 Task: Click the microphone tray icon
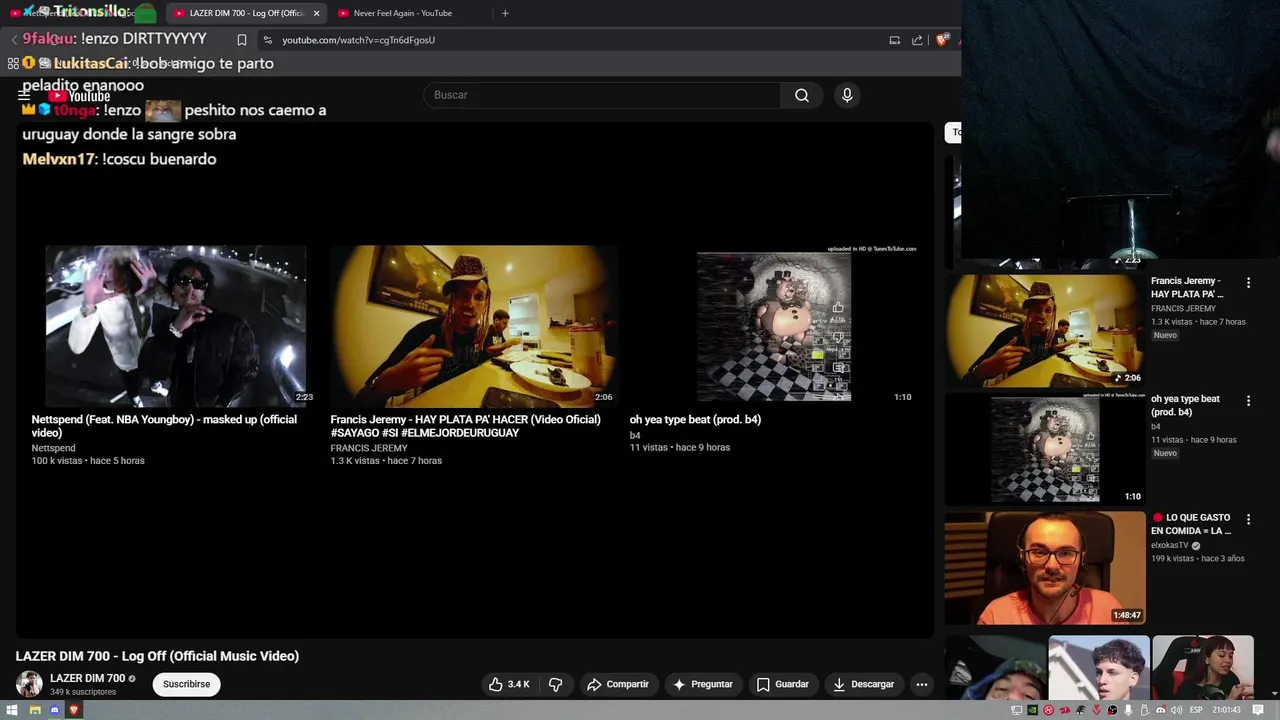coord(1128,710)
